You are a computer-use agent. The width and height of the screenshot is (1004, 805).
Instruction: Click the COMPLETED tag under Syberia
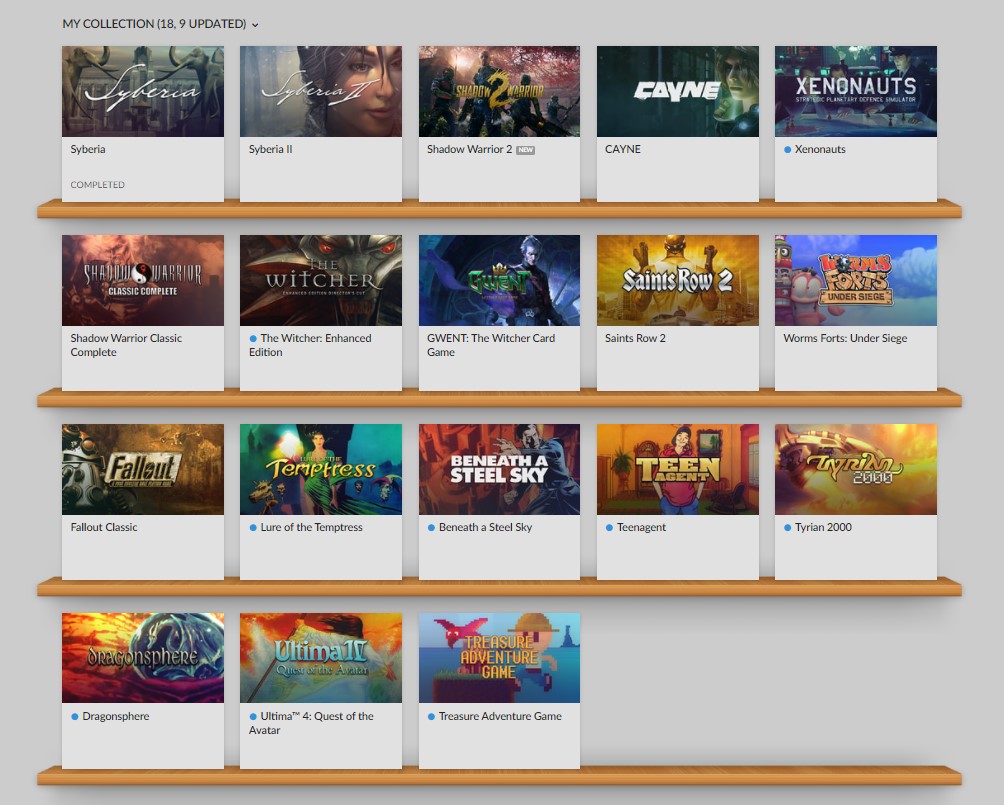coord(97,184)
